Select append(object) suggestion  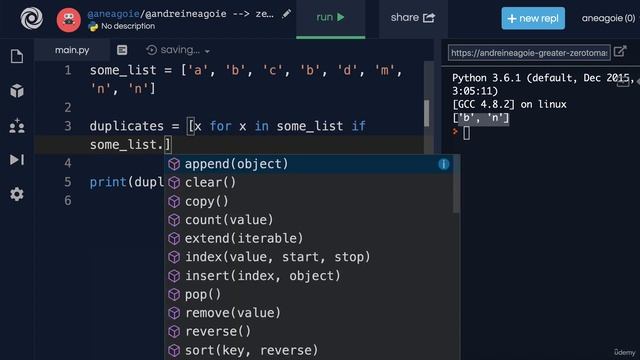(x=309, y=164)
